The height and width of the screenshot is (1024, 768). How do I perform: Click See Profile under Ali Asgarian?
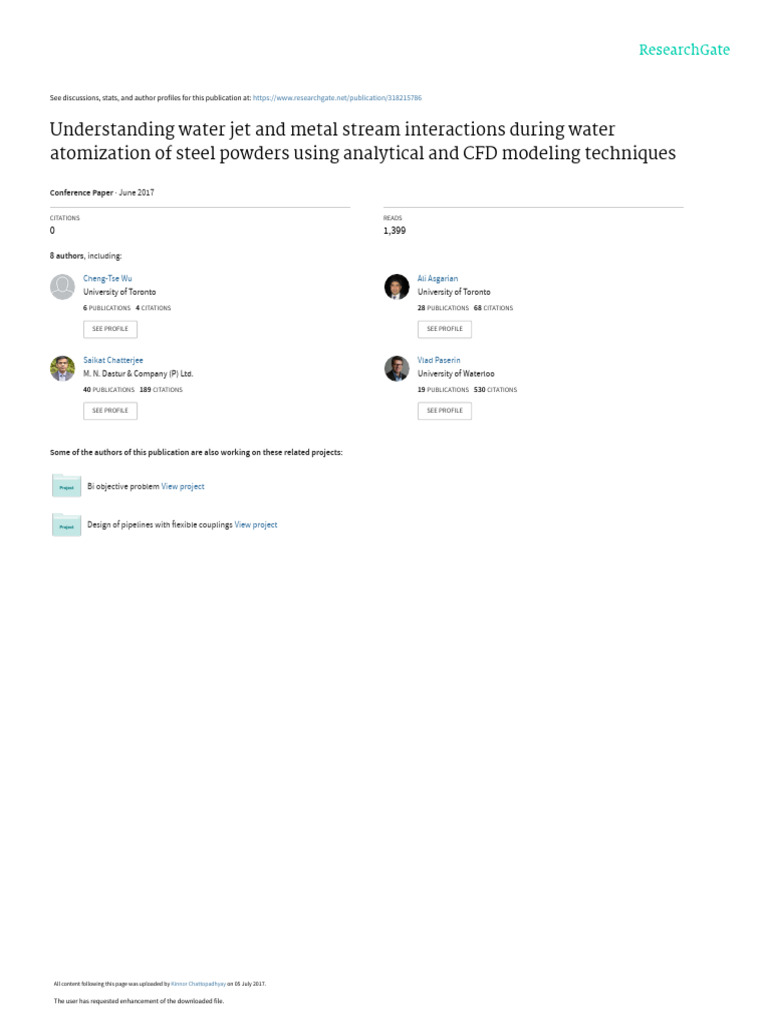pyautogui.click(x=444, y=329)
